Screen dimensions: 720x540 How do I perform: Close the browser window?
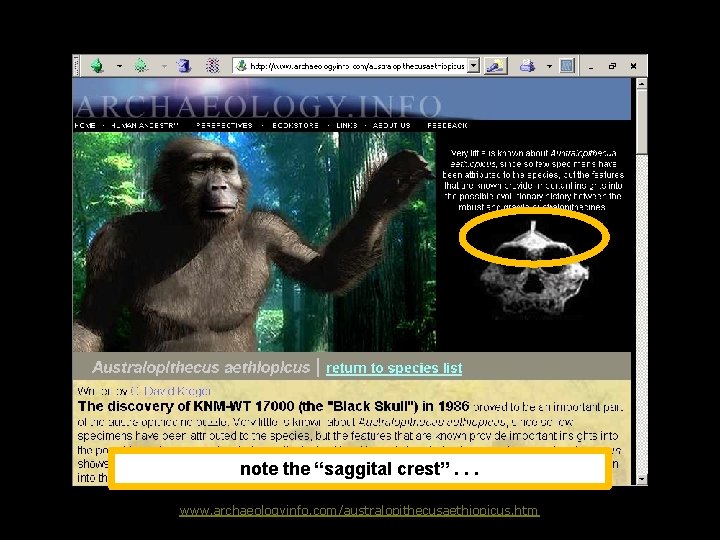pos(634,66)
